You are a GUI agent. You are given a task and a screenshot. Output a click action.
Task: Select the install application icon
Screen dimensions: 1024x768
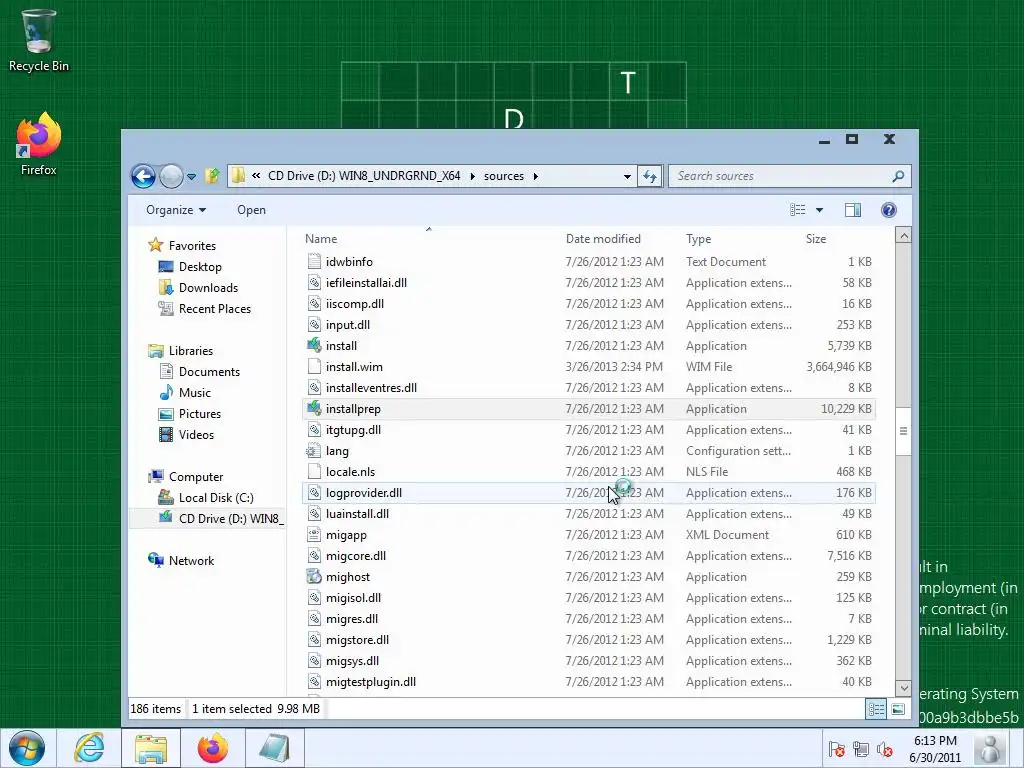(x=314, y=345)
